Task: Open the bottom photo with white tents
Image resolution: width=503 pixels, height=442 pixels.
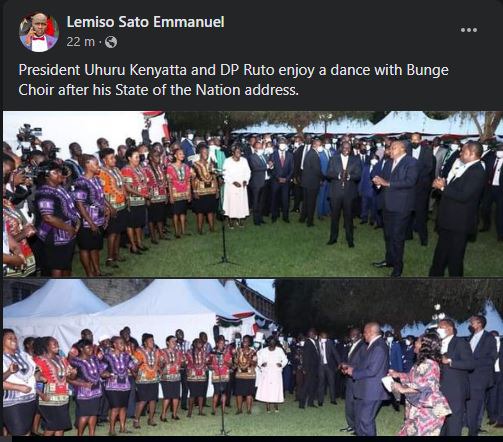Action: (x=253, y=357)
